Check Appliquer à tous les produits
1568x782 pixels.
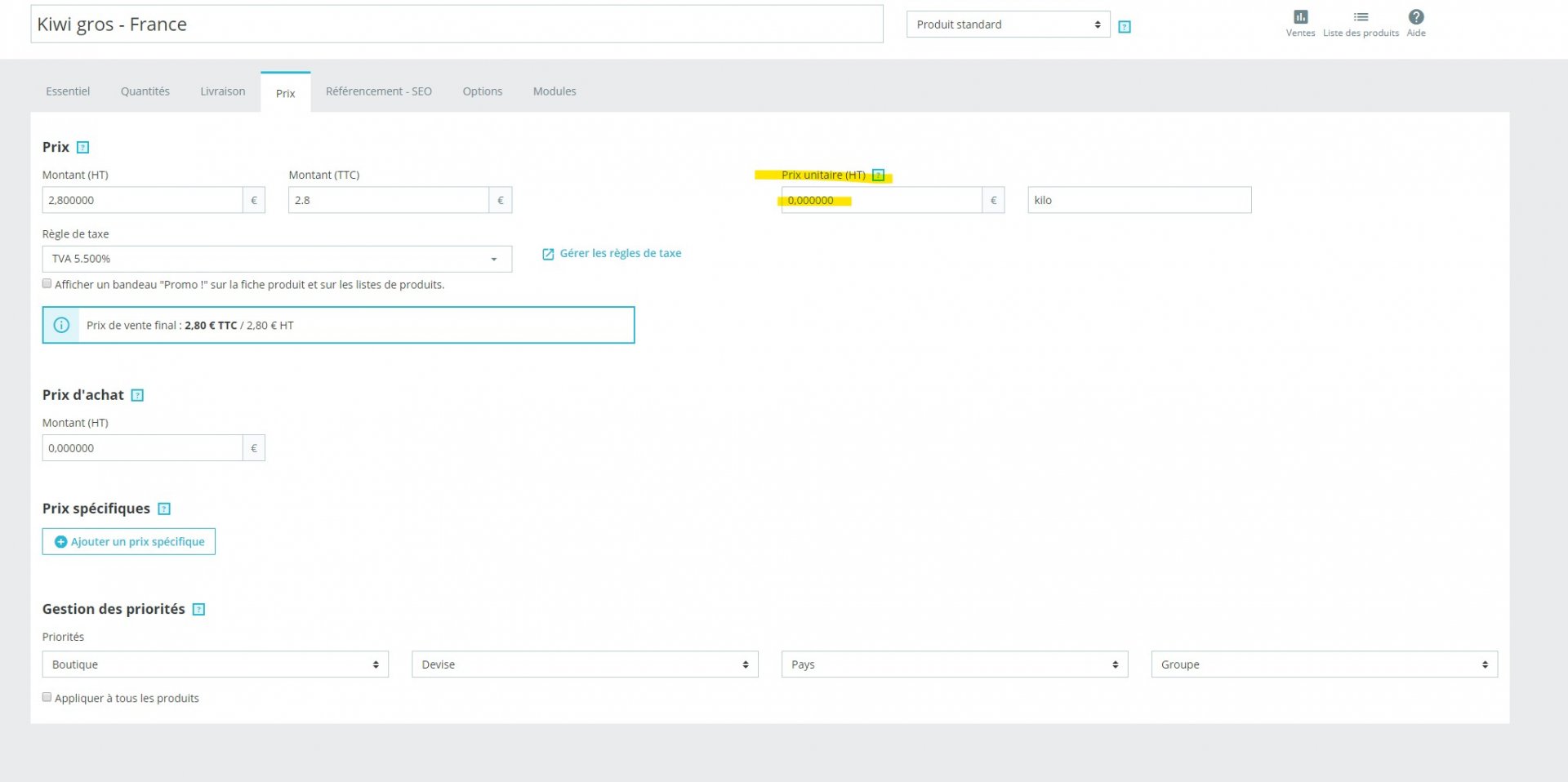point(47,698)
